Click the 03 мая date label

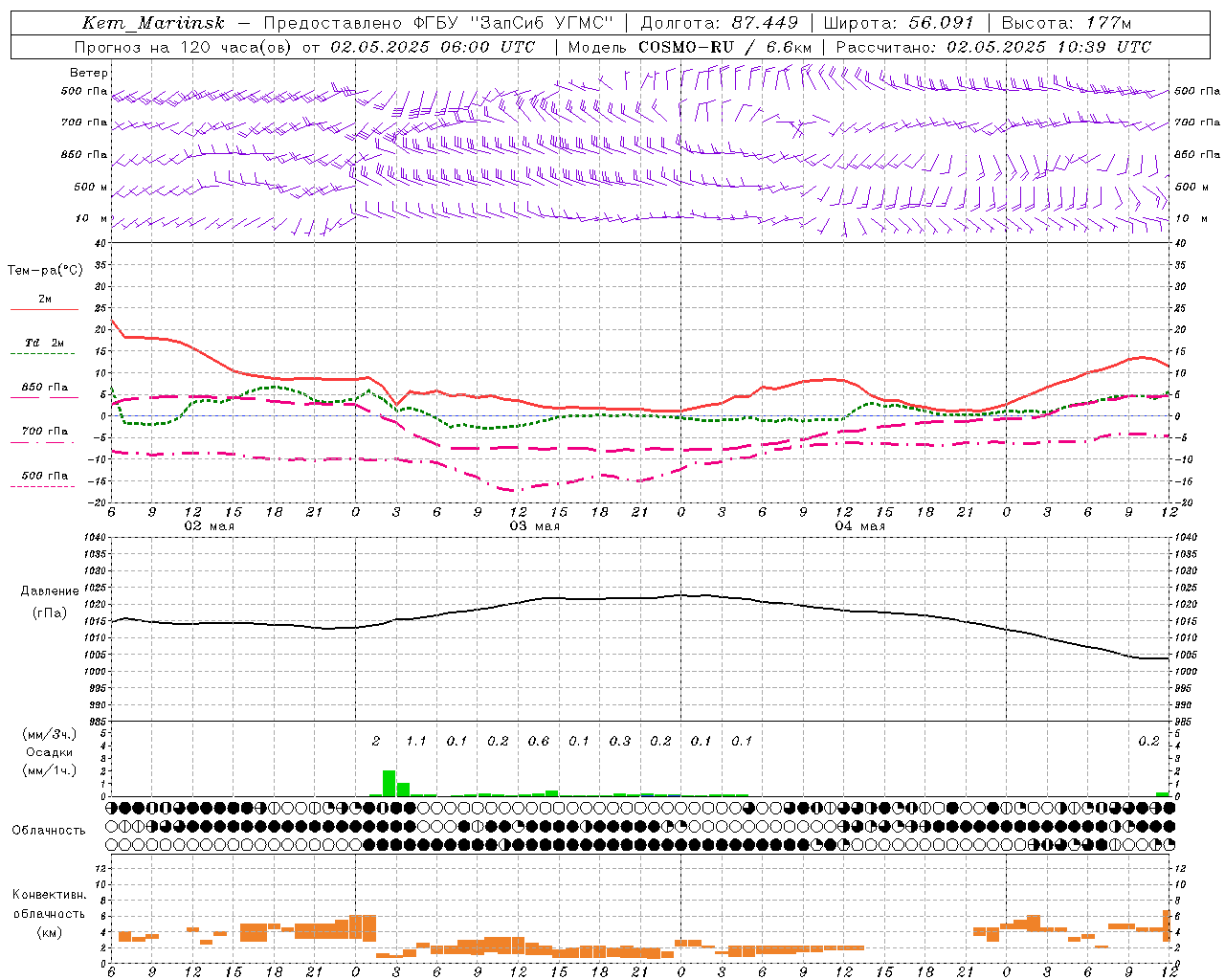[534, 526]
